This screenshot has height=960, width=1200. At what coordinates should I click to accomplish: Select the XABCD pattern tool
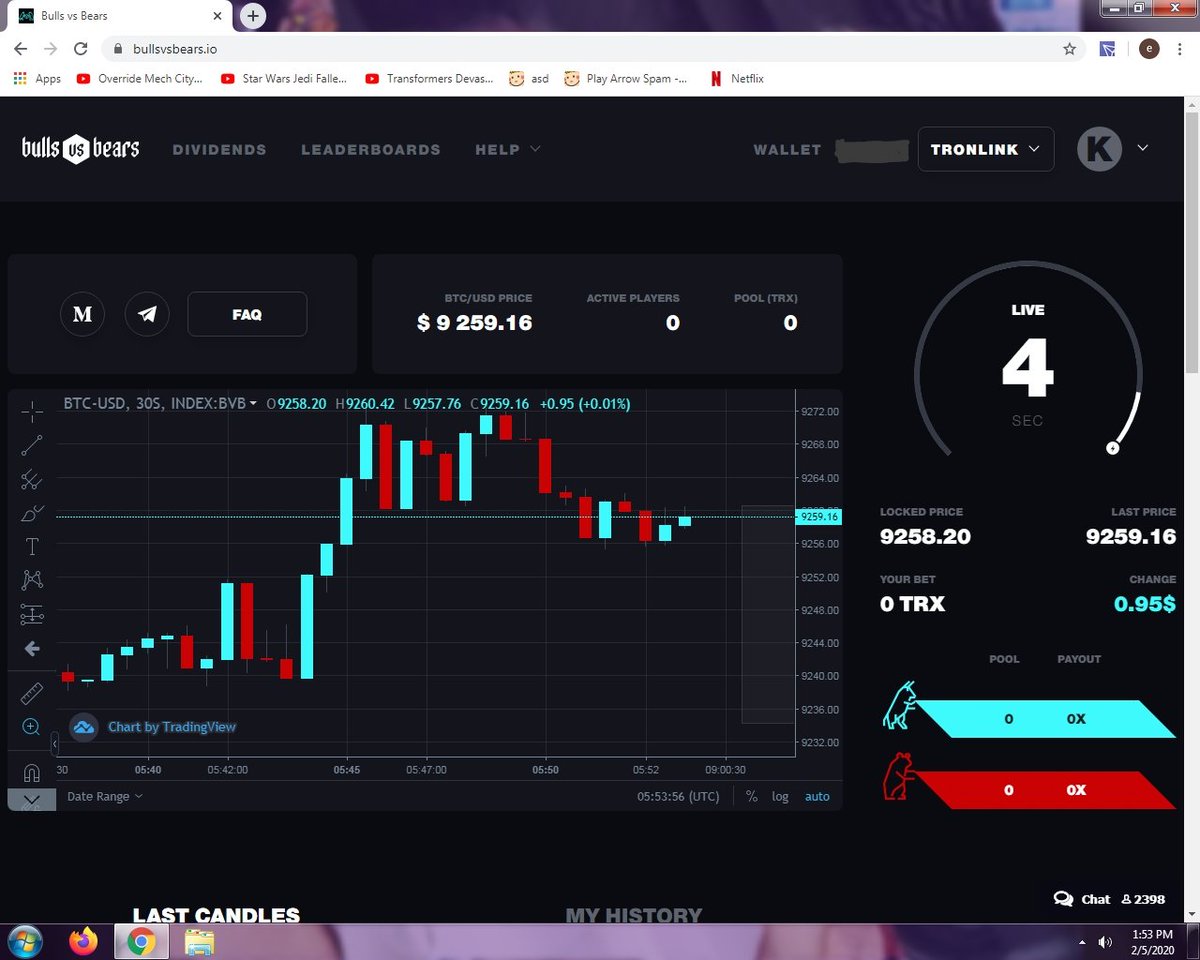click(x=32, y=580)
